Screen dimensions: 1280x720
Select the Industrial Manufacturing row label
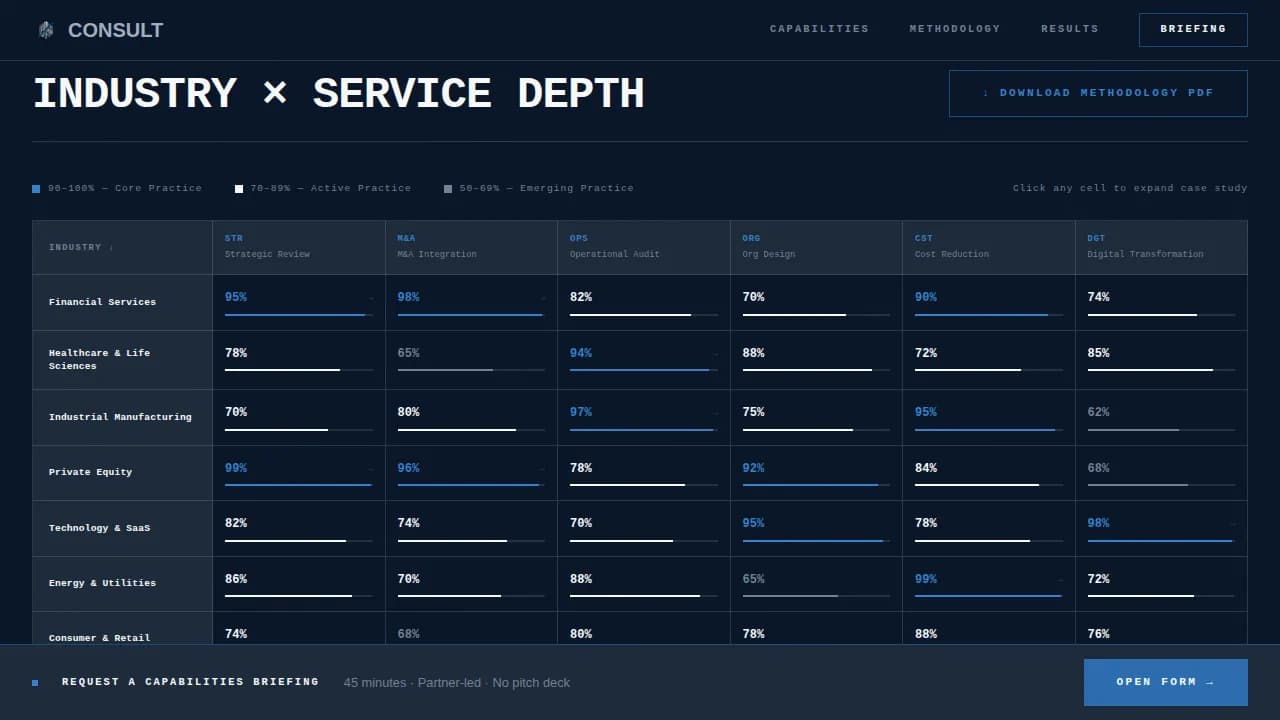(122, 417)
